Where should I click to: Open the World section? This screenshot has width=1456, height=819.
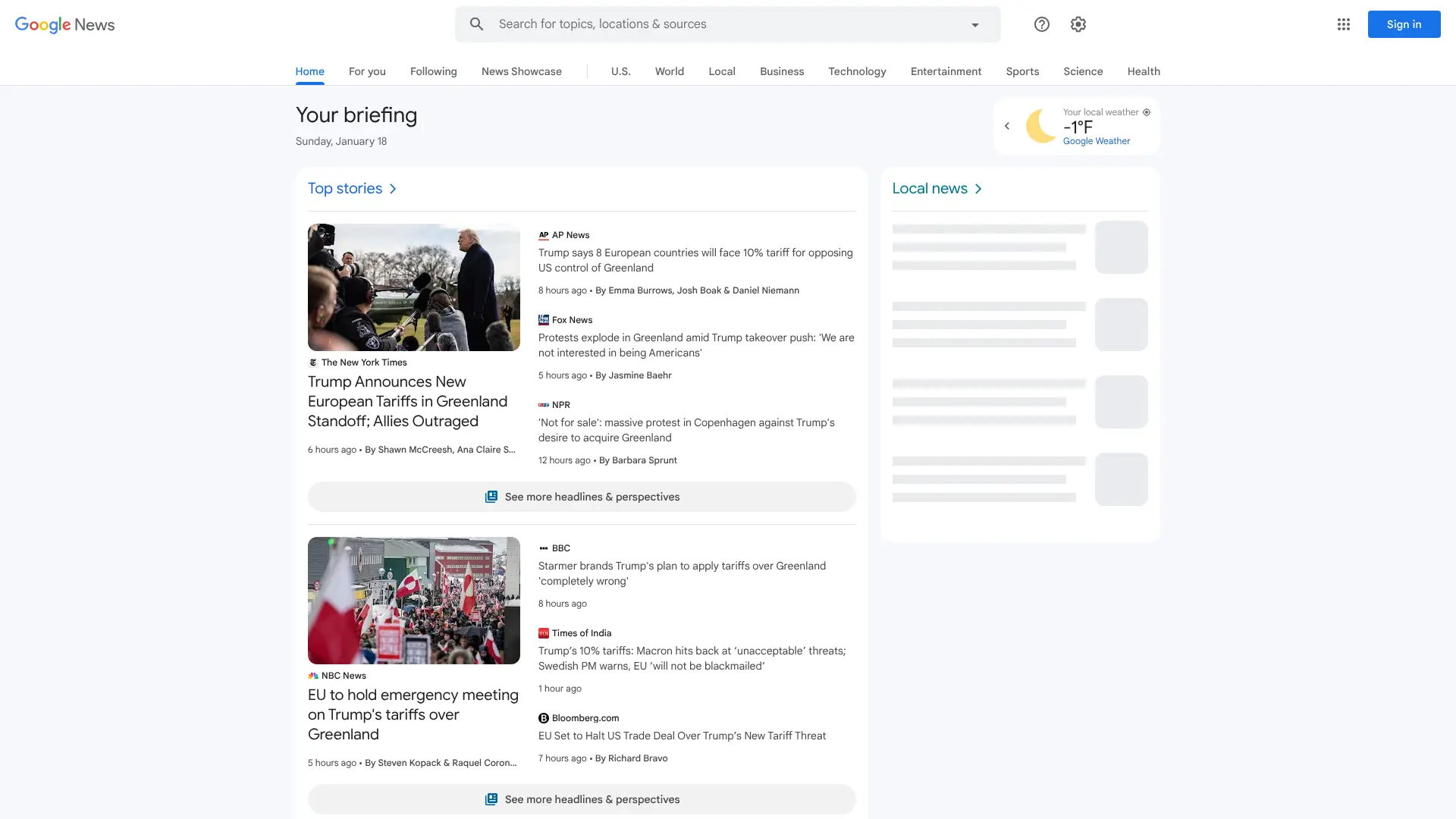(x=670, y=71)
